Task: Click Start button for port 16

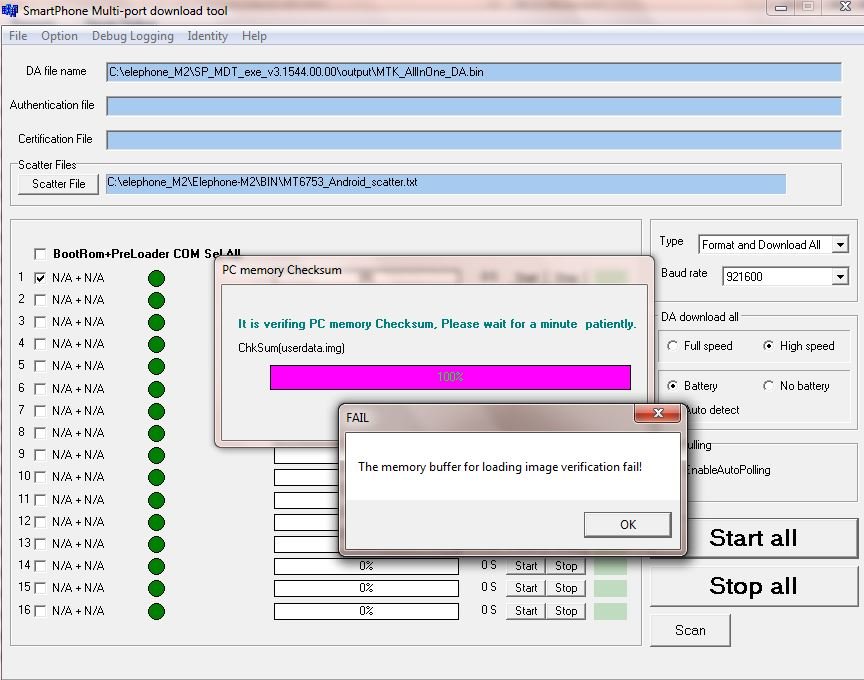Action: point(526,611)
